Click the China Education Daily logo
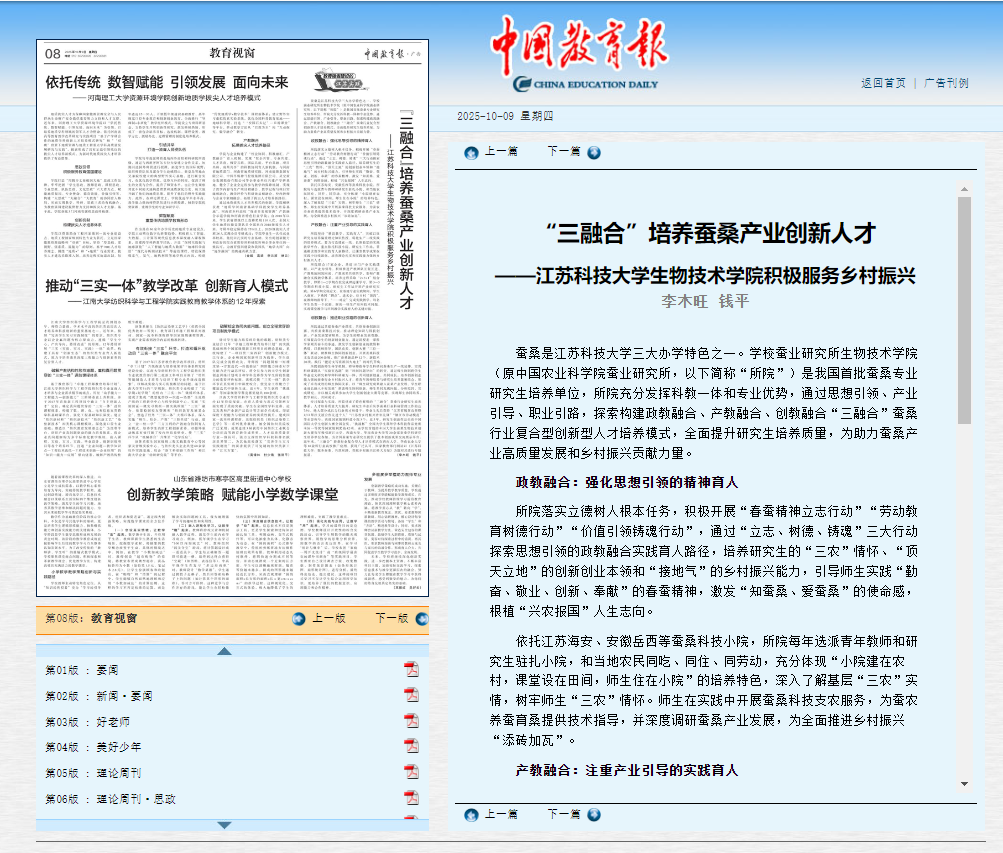 [x=579, y=54]
